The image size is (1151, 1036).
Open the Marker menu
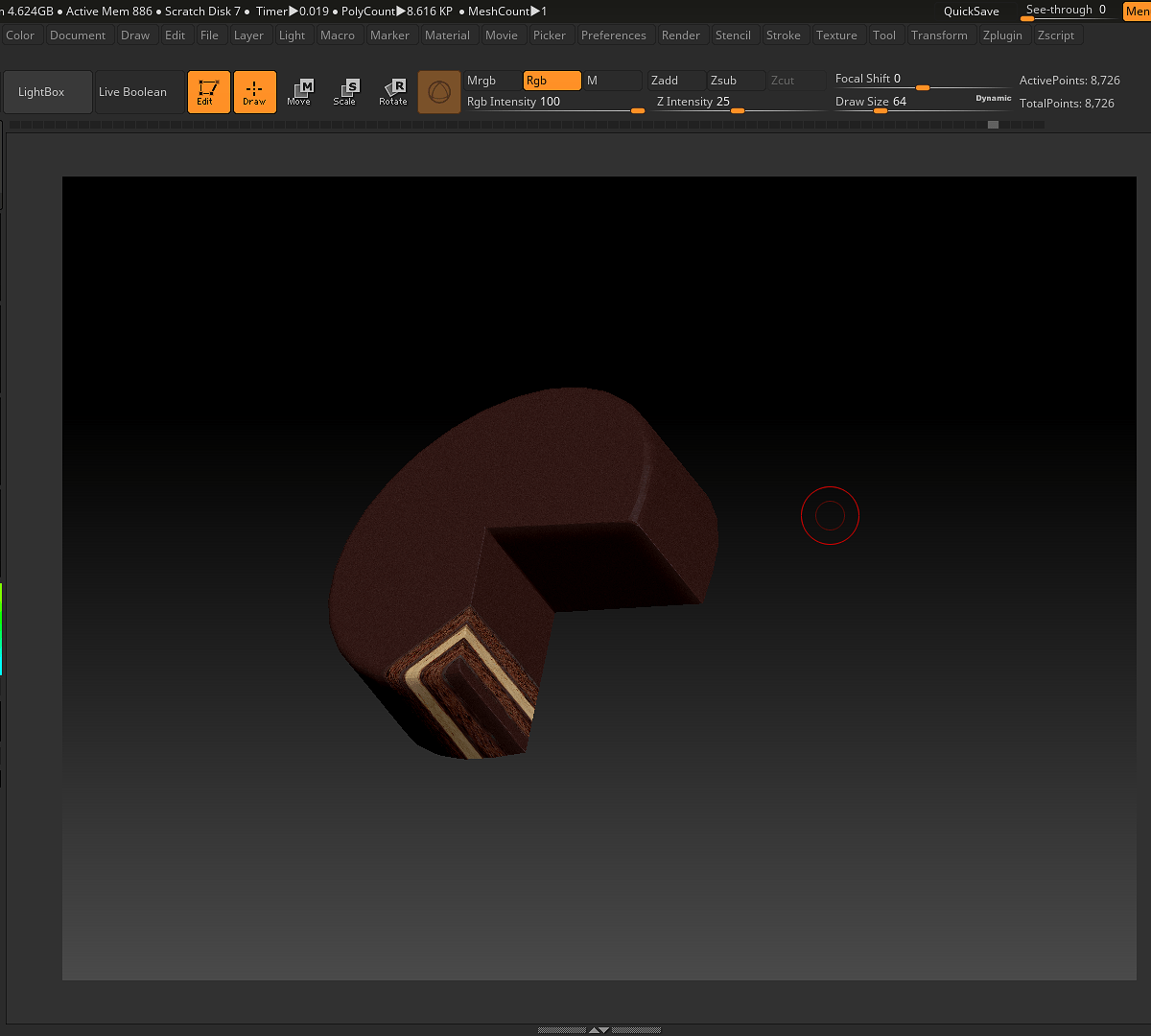[390, 35]
